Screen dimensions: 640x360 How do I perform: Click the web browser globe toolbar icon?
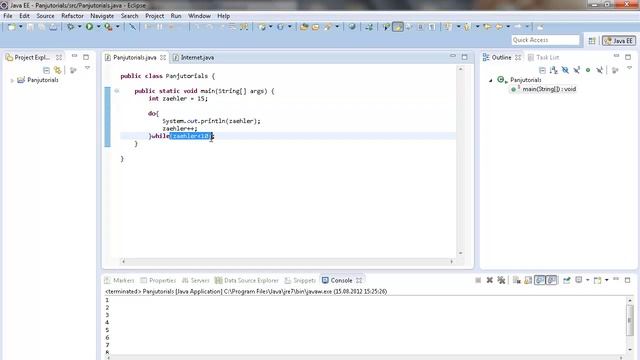pyautogui.click(x=352, y=27)
